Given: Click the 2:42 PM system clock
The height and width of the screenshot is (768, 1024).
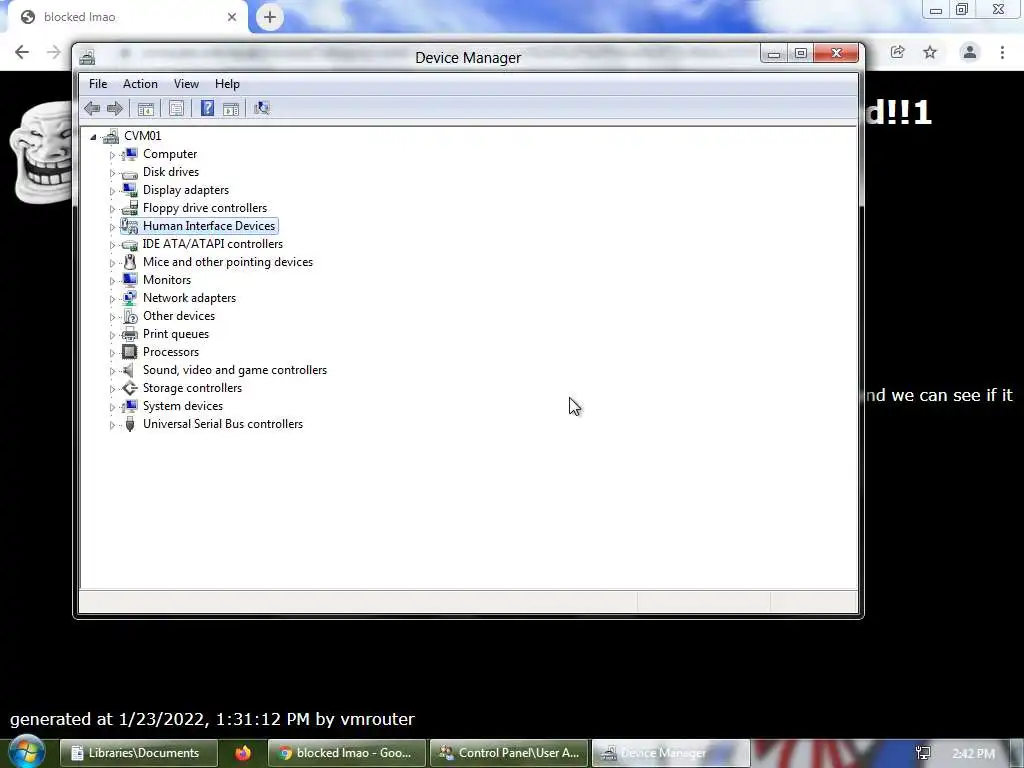Looking at the screenshot, I should 974,754.
